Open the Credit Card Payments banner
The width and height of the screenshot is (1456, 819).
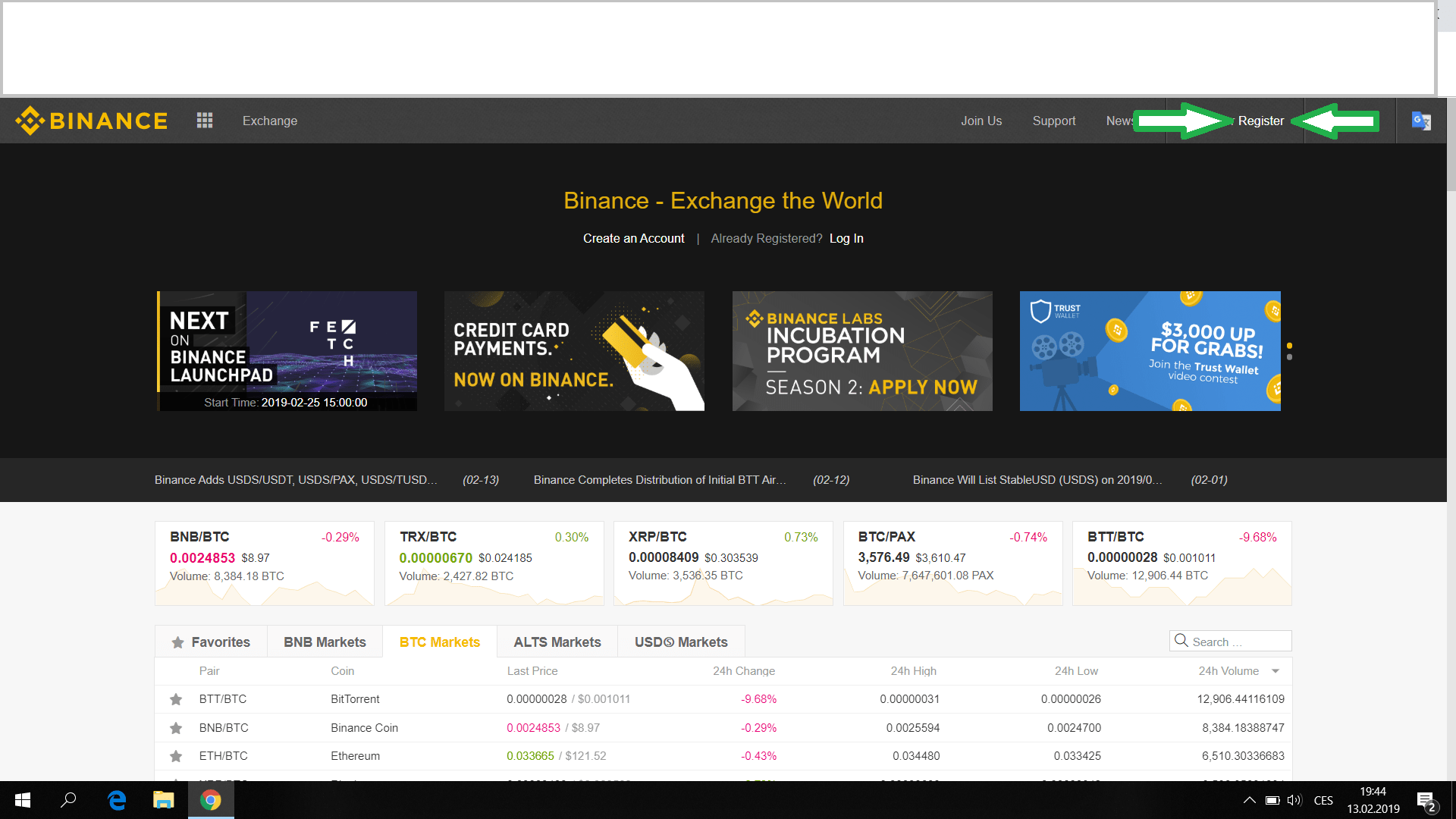click(x=574, y=351)
